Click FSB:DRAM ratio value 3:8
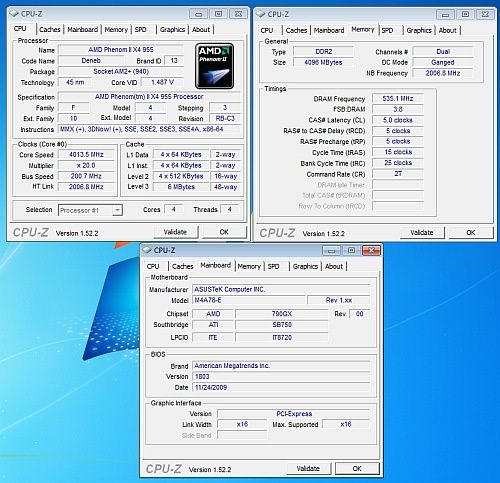The image size is (500, 483). (398, 109)
